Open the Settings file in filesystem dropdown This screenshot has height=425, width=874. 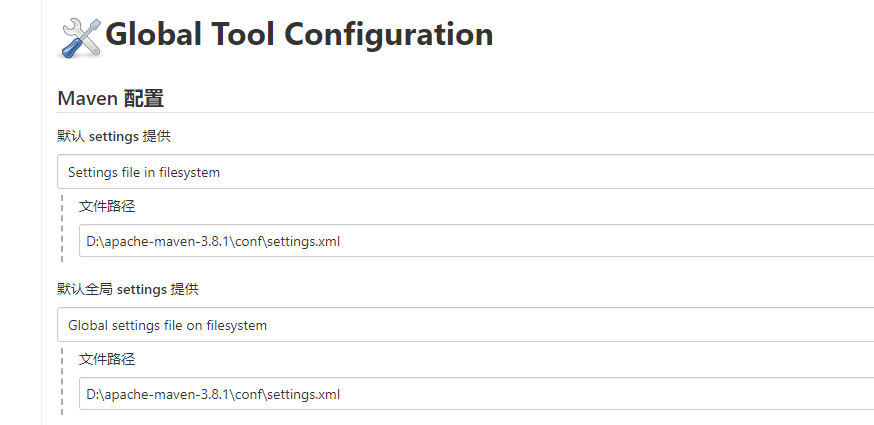point(465,172)
